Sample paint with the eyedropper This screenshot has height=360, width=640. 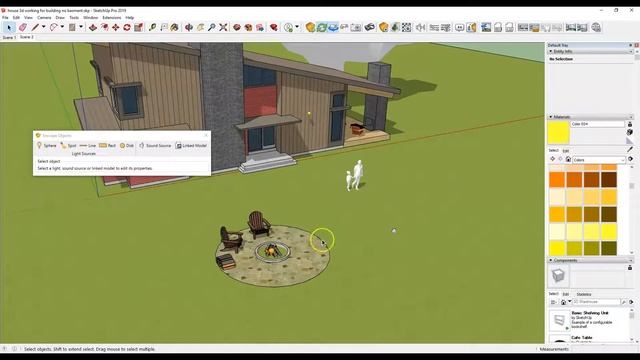pyautogui.click(x=630, y=149)
